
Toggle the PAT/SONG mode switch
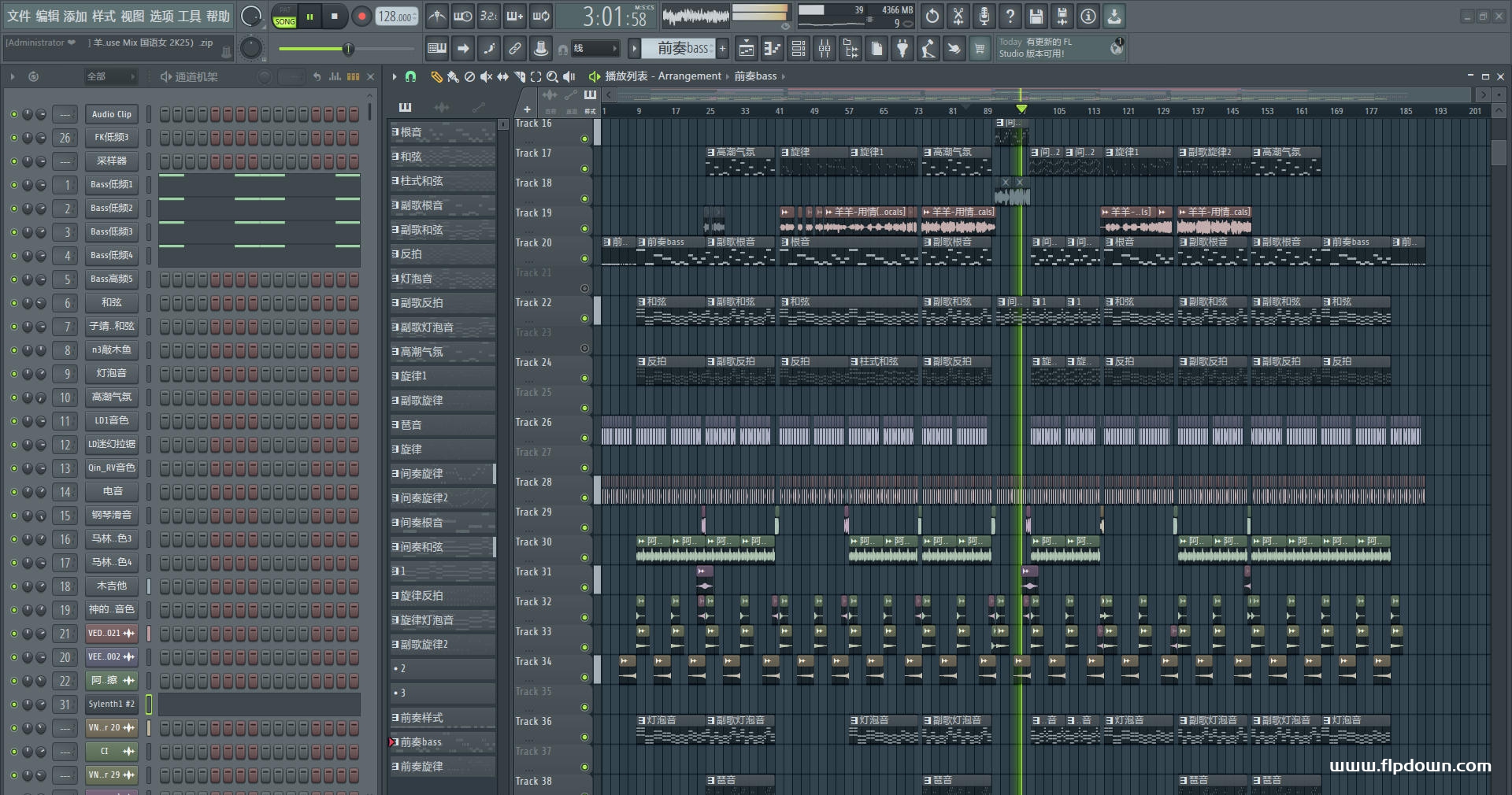[284, 17]
